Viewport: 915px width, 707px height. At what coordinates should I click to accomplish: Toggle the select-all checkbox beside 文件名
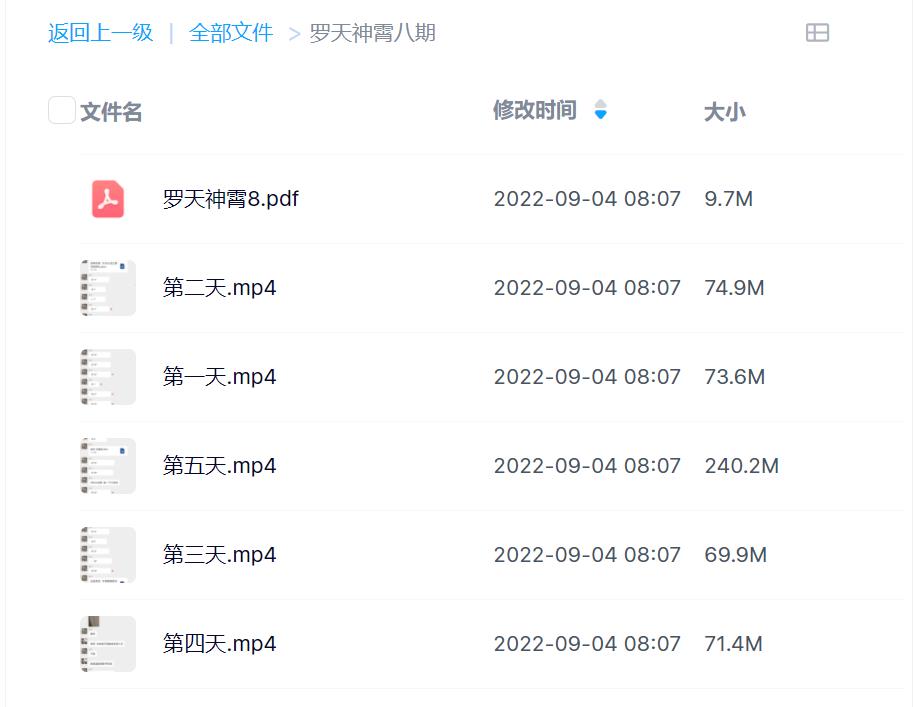pyautogui.click(x=61, y=110)
